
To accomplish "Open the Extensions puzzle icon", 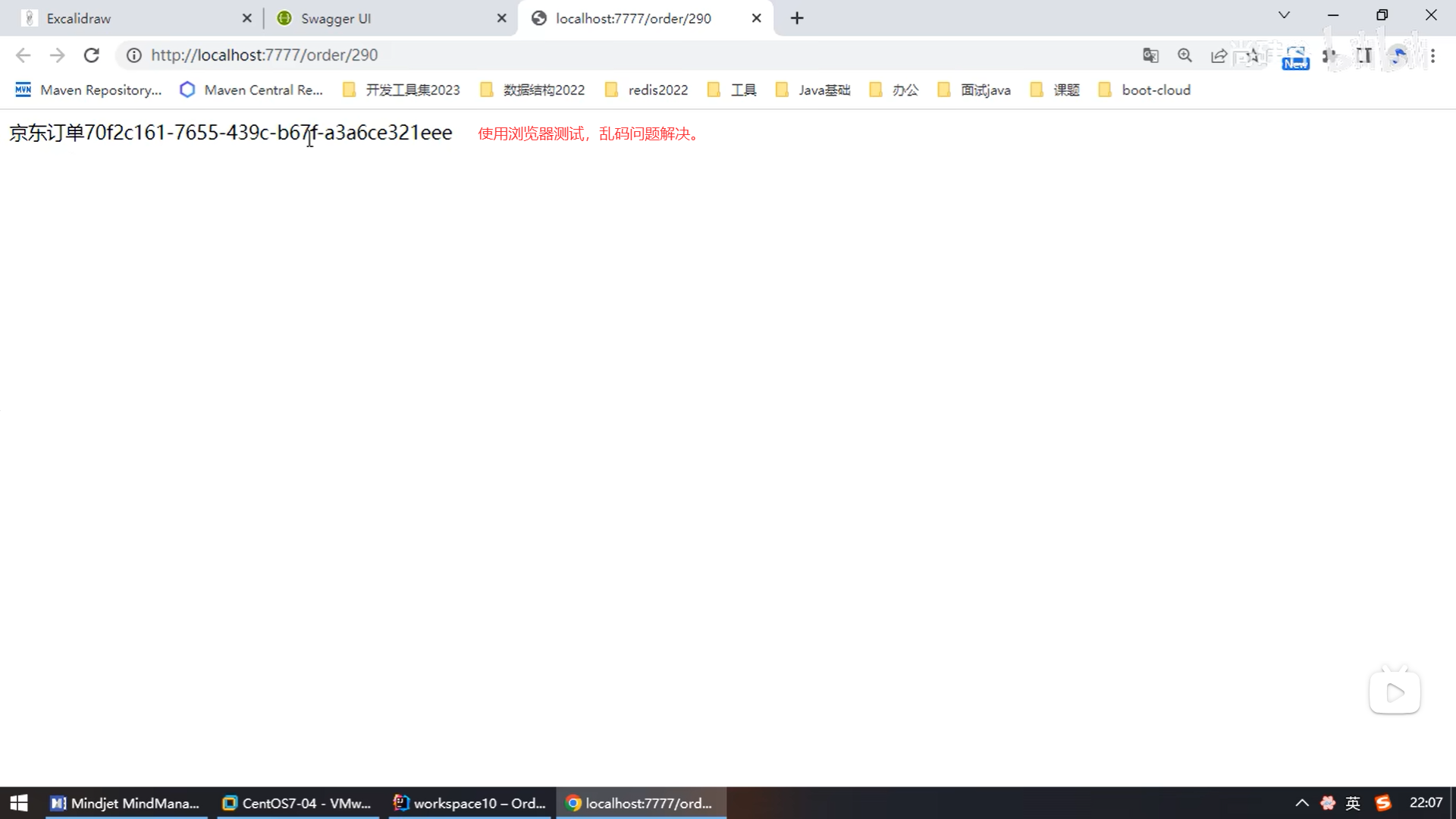I will [1330, 55].
